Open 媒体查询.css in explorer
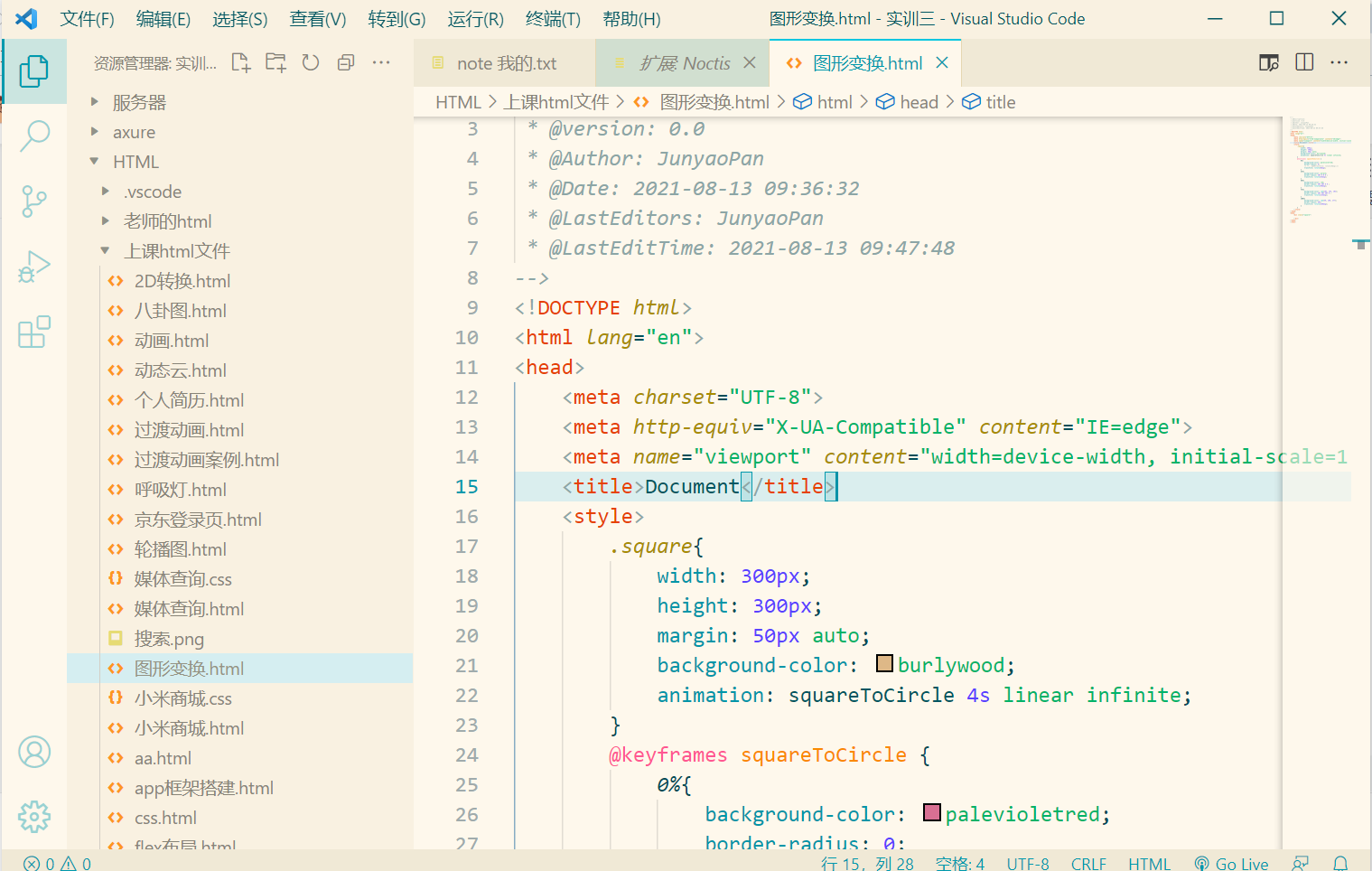The width and height of the screenshot is (1372, 871). click(x=239, y=579)
